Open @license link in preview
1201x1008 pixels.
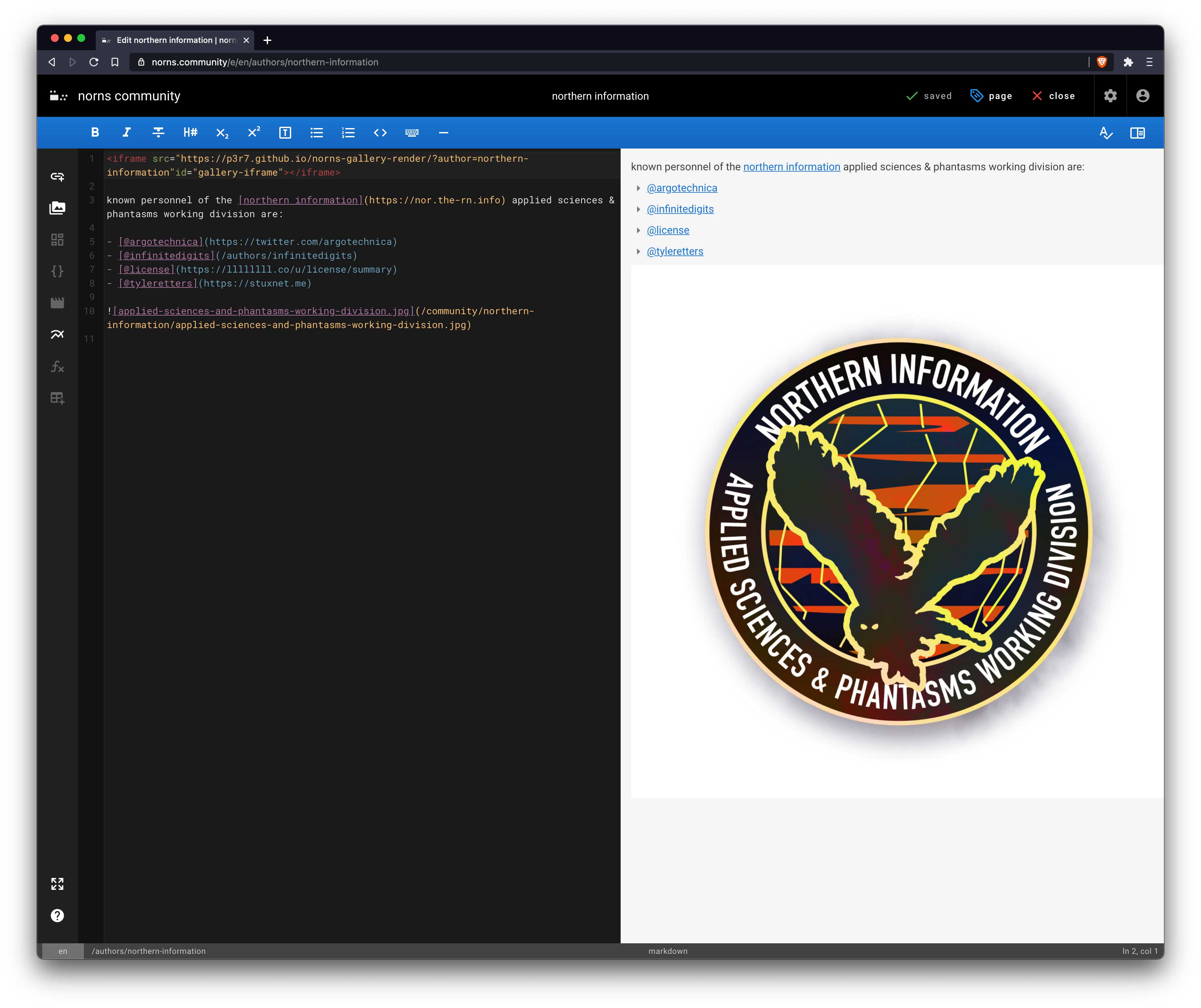click(668, 230)
